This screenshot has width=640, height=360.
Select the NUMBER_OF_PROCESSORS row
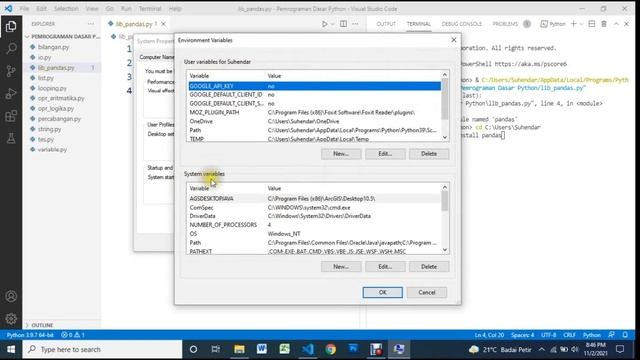(314, 225)
